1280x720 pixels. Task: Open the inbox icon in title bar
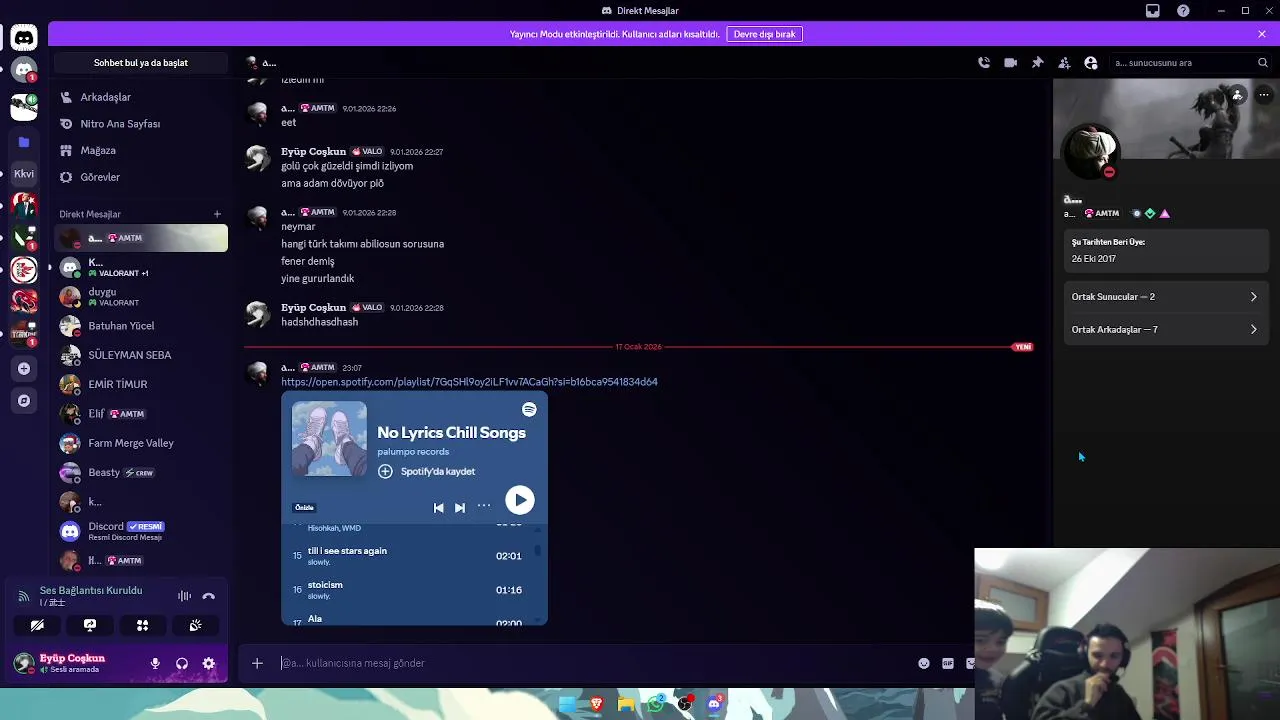tap(1153, 11)
